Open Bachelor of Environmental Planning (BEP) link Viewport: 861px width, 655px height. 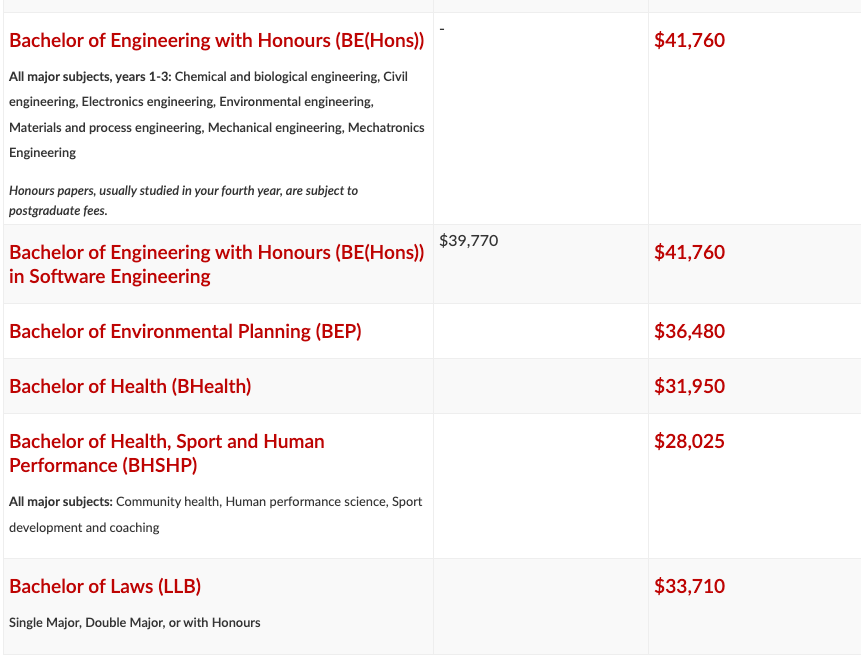(185, 332)
